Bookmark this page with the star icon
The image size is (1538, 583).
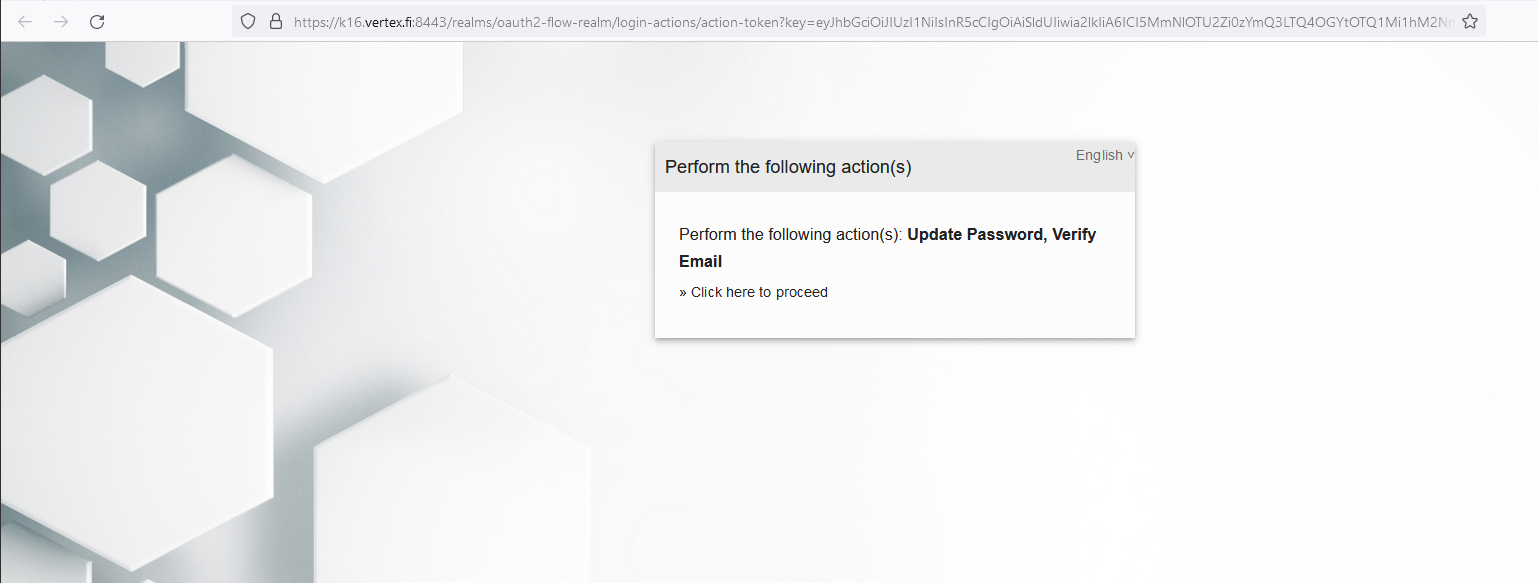pos(1469,22)
